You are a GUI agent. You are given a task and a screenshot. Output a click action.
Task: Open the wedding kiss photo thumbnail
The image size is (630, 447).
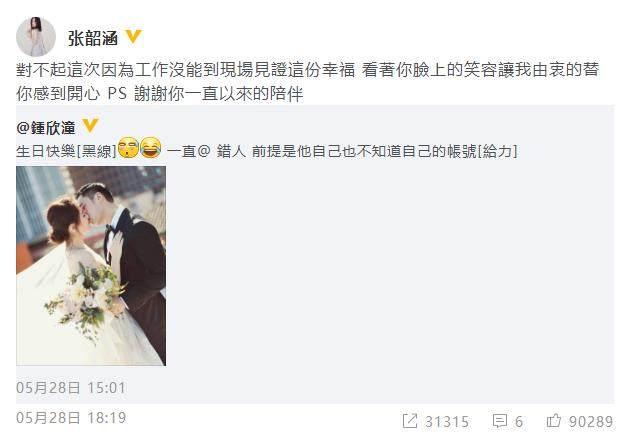pos(91,266)
